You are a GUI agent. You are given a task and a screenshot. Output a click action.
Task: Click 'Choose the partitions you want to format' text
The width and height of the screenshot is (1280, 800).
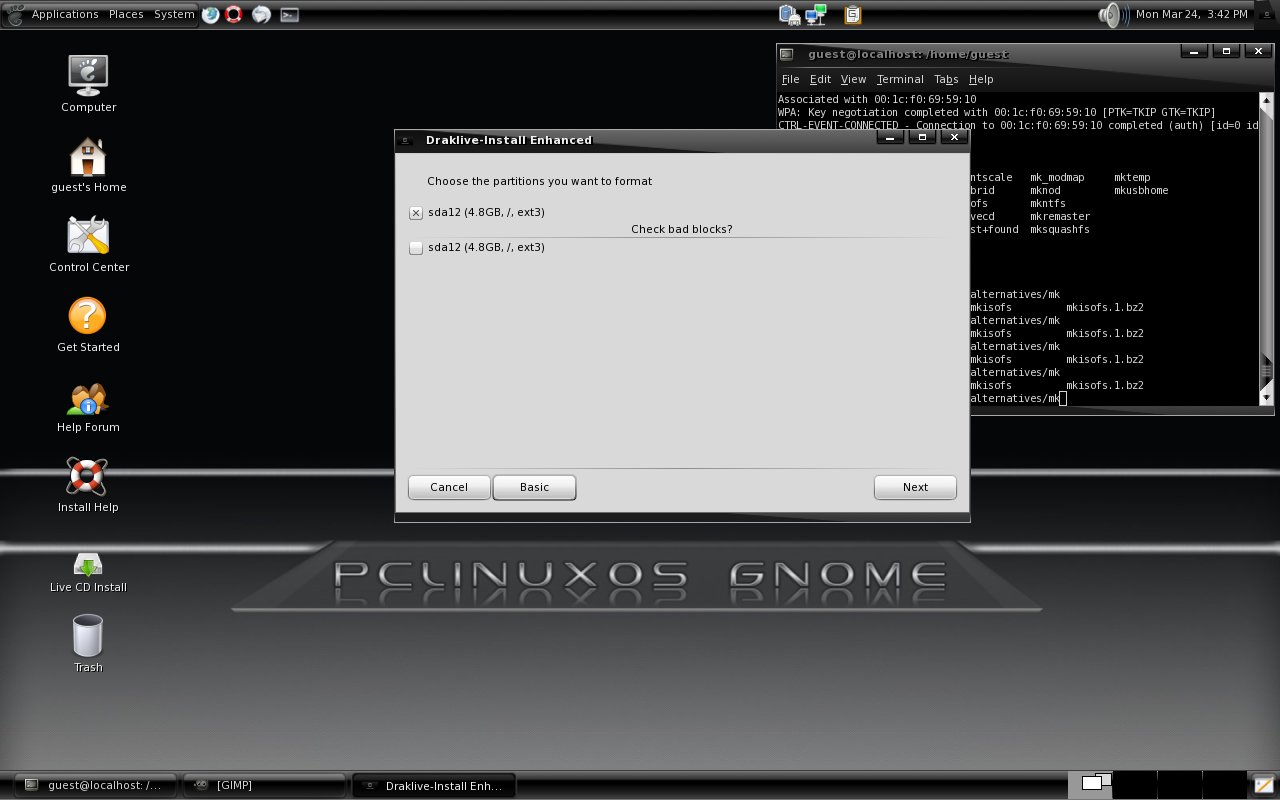coord(539,181)
